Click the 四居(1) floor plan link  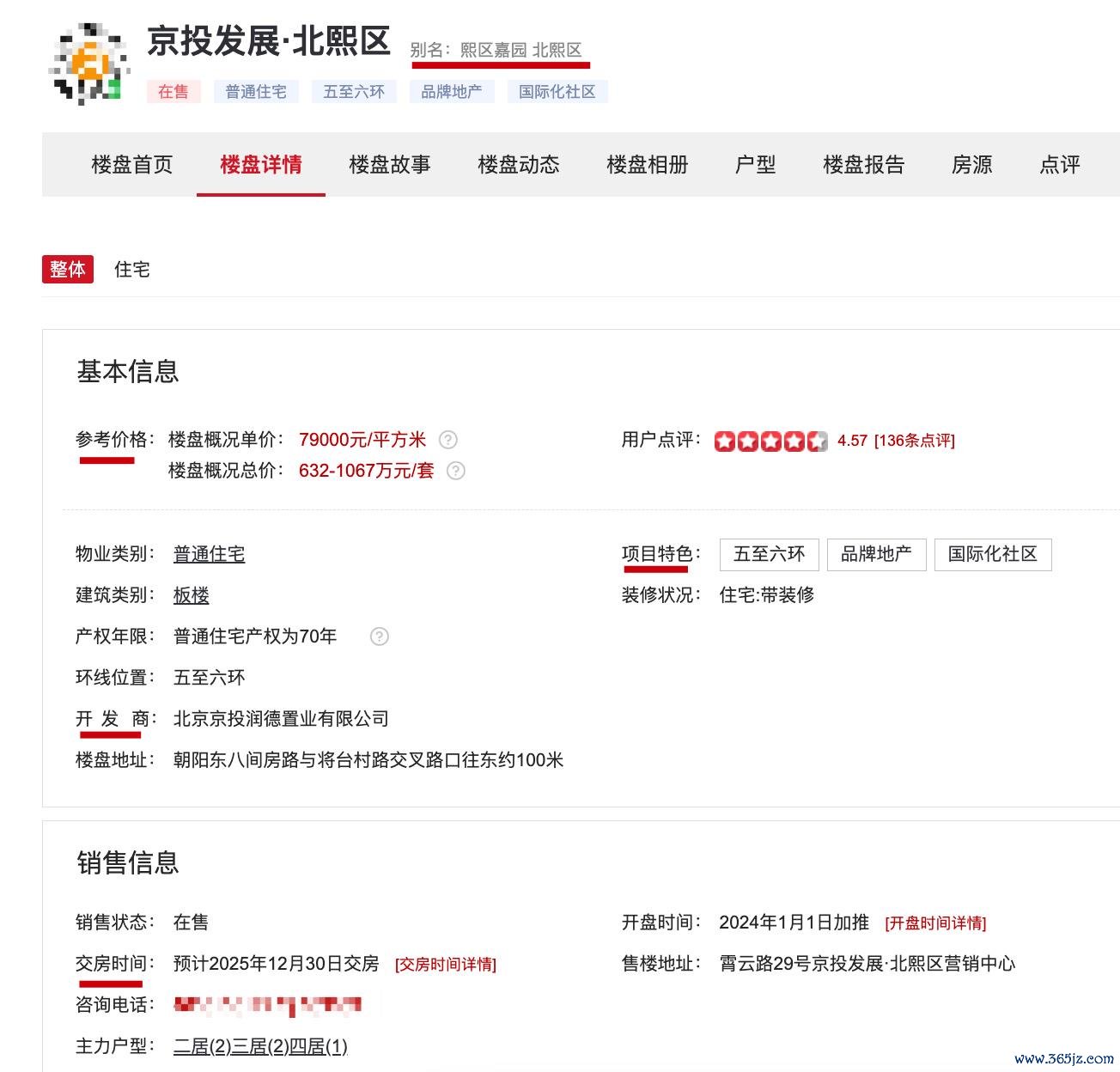pos(319,1046)
